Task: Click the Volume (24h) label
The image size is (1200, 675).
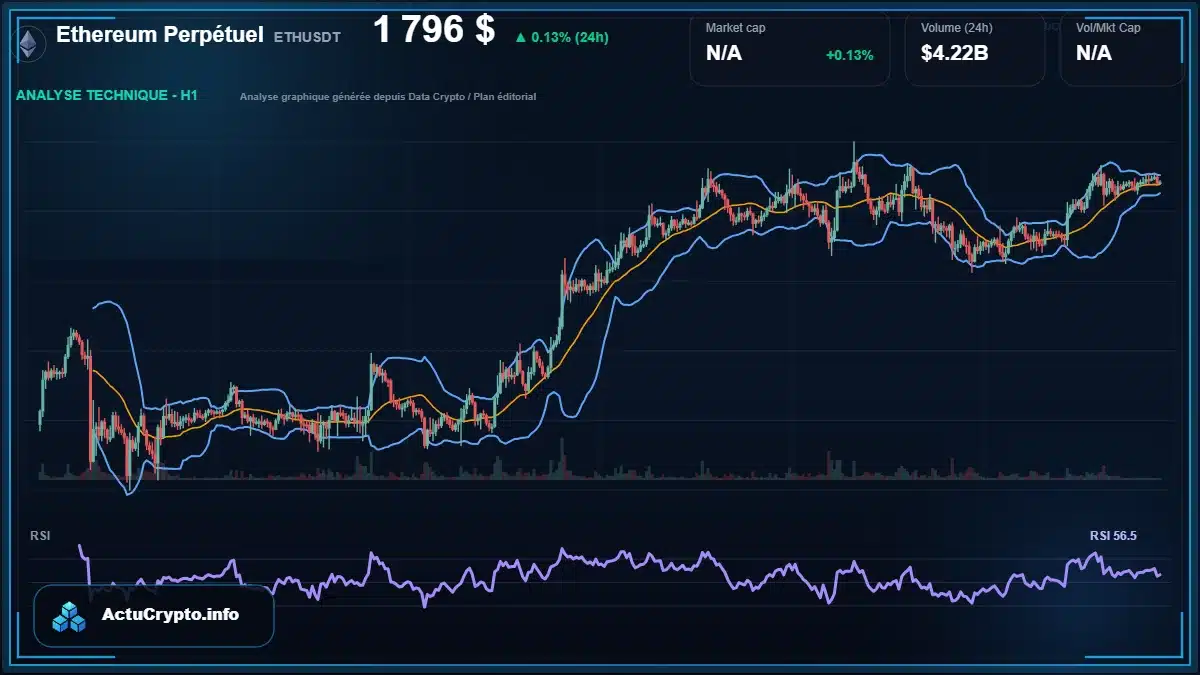Action: click(958, 28)
